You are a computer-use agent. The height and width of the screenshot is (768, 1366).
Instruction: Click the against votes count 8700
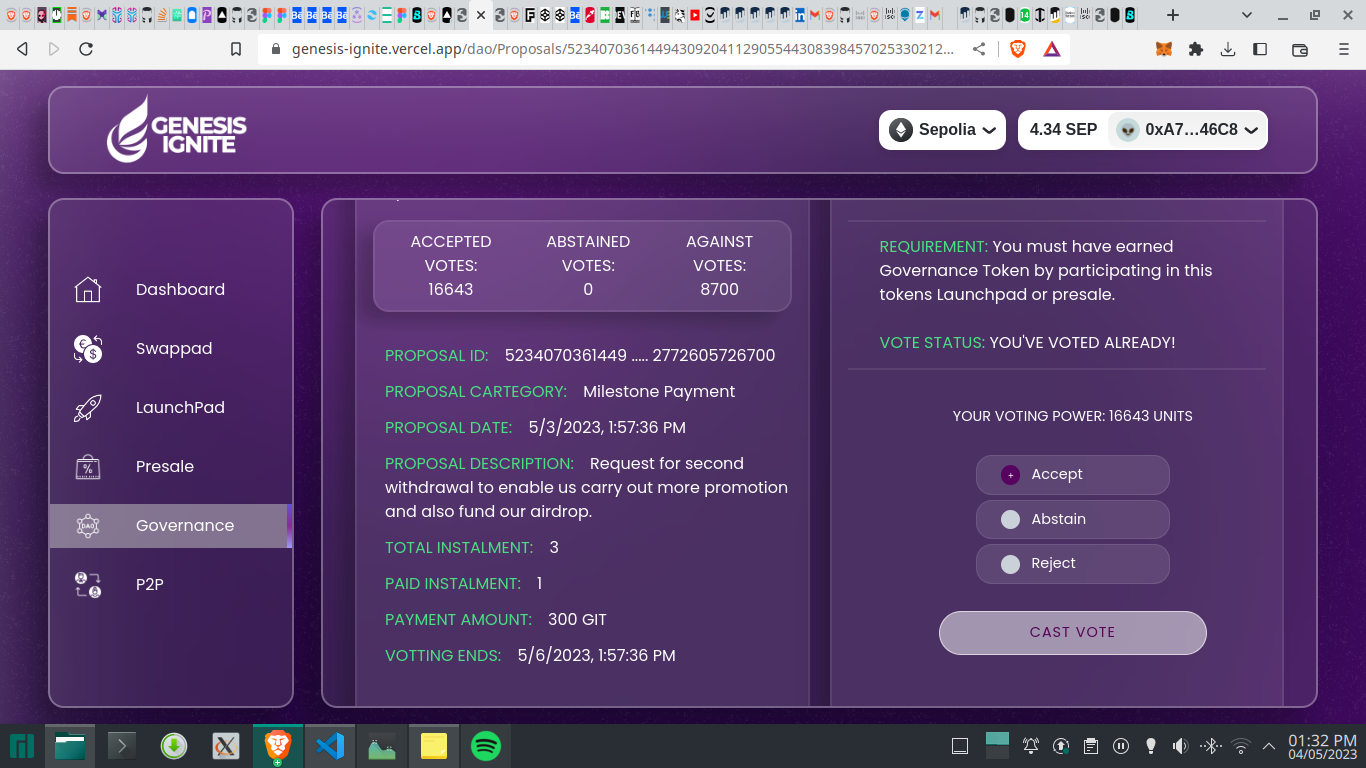pos(719,289)
